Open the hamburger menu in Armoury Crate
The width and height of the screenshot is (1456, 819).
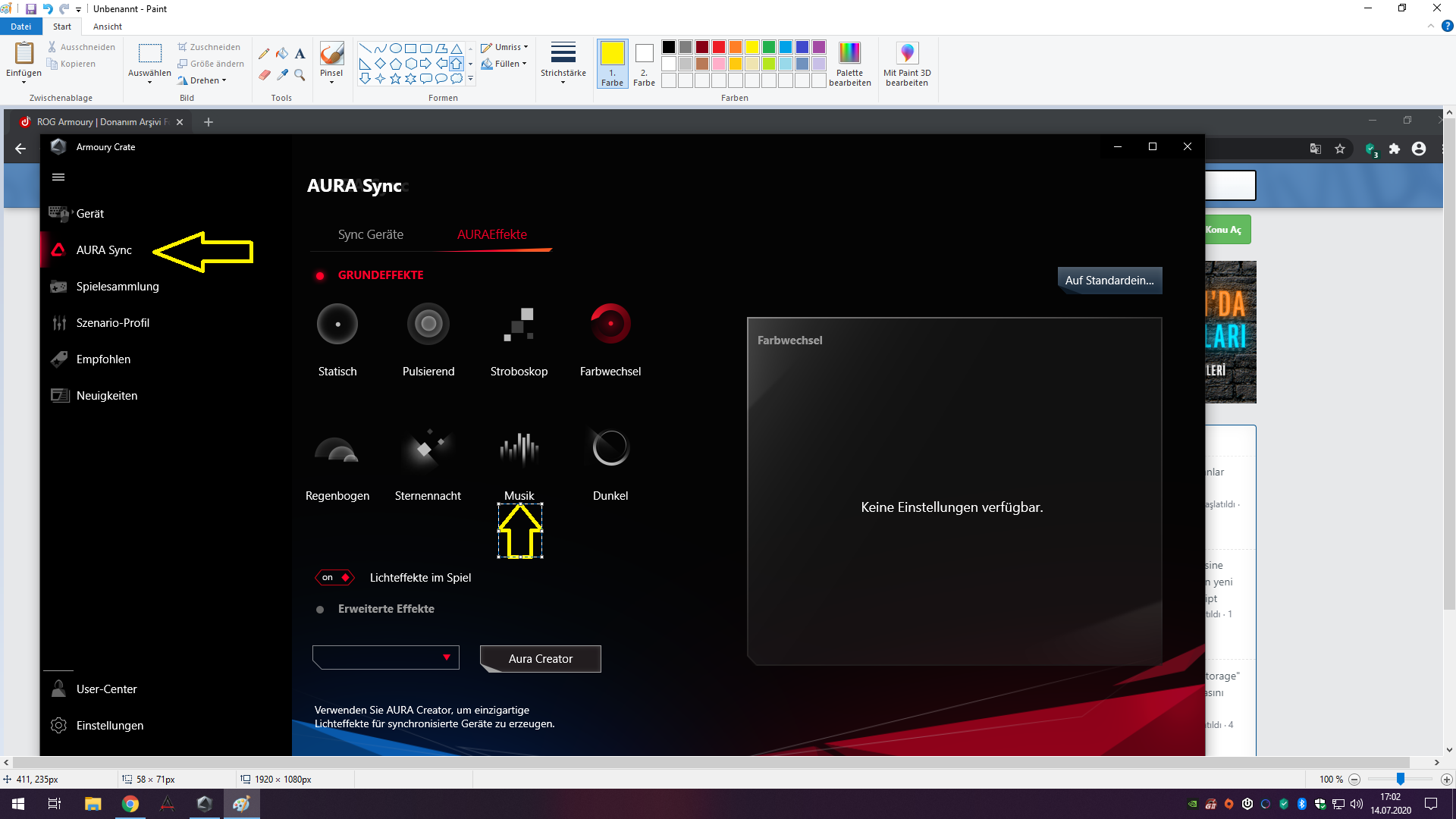click(x=58, y=177)
